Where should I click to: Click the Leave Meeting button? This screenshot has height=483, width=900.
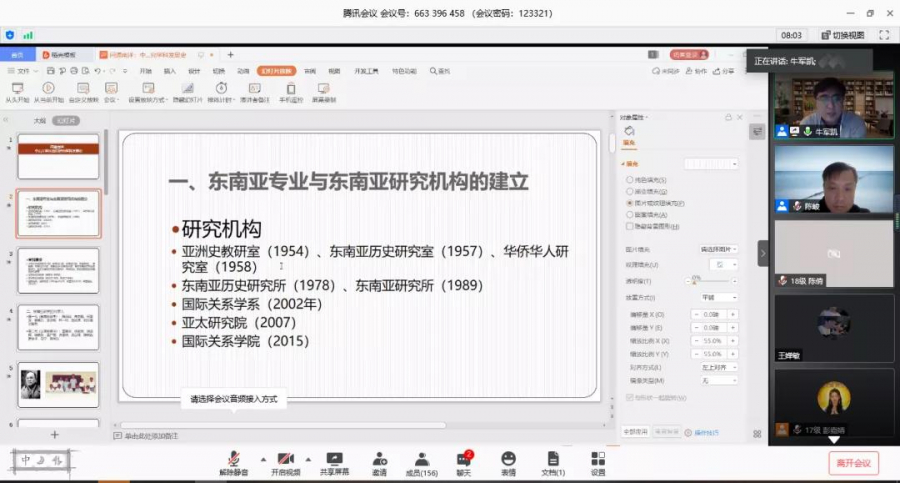click(x=852, y=462)
